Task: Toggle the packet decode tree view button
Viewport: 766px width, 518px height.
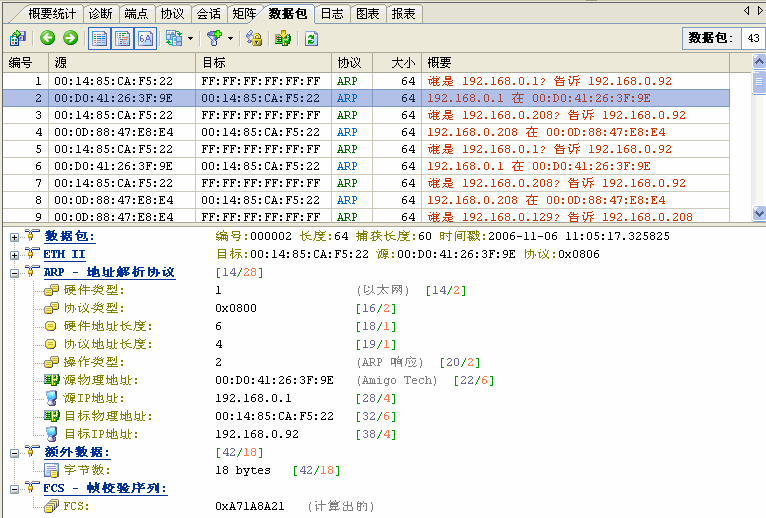Action: coord(123,39)
